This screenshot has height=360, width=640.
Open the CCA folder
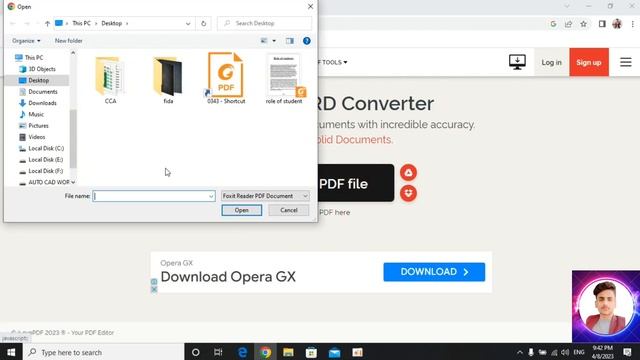pyautogui.click(x=110, y=80)
